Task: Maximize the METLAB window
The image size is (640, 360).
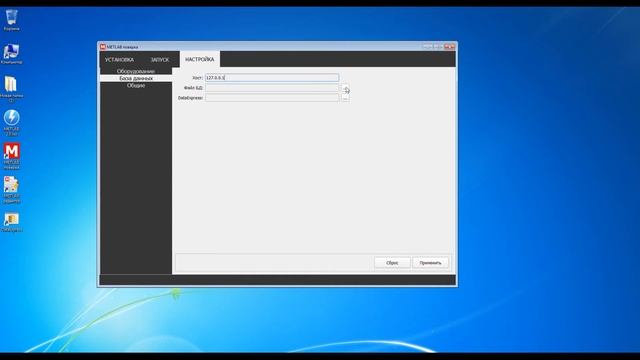Action: coord(438,47)
